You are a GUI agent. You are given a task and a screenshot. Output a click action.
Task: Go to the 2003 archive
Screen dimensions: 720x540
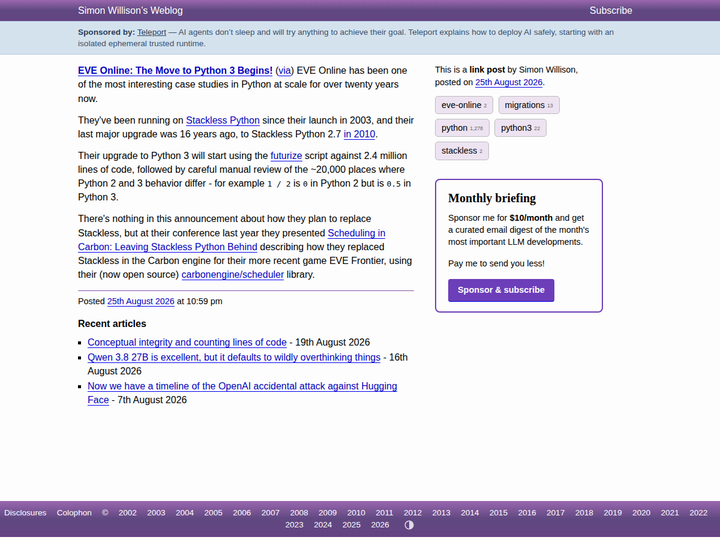pos(156,513)
